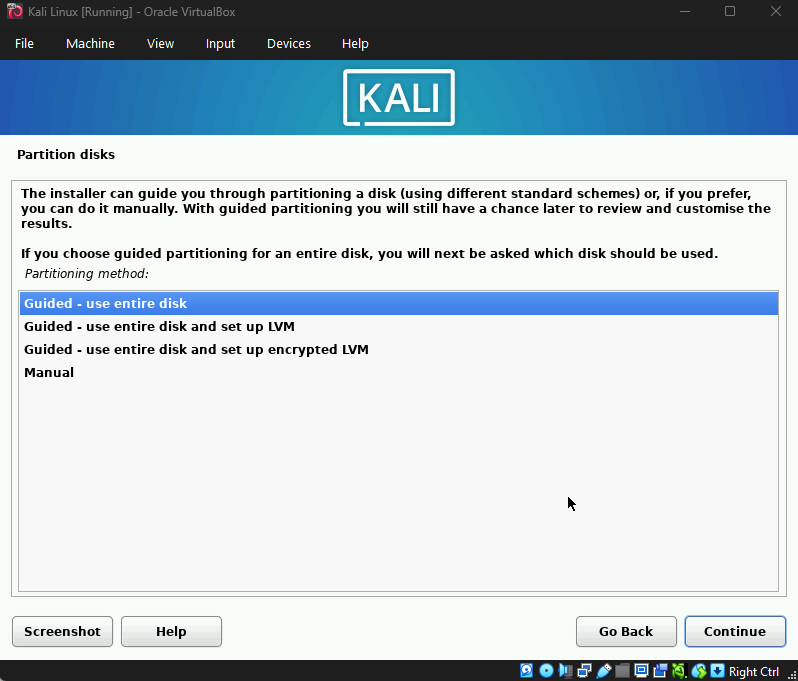The width and height of the screenshot is (798, 681).
Task: Open the Input menu
Action: tap(220, 44)
